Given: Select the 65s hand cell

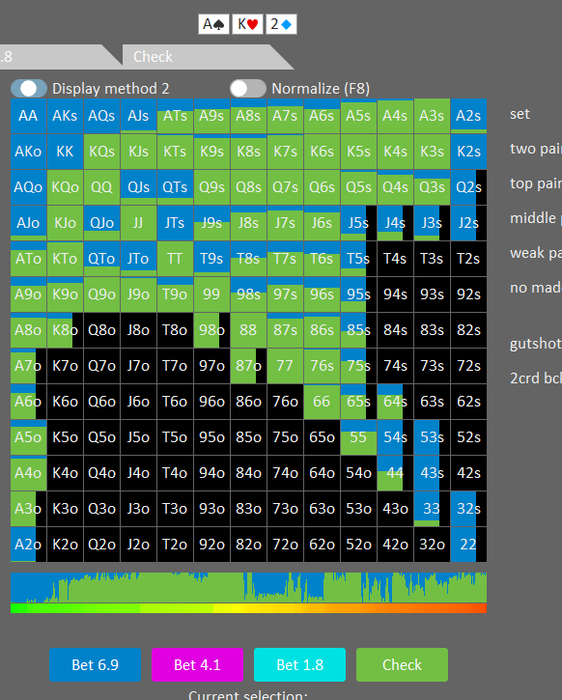Looking at the screenshot, I should (x=358, y=401).
